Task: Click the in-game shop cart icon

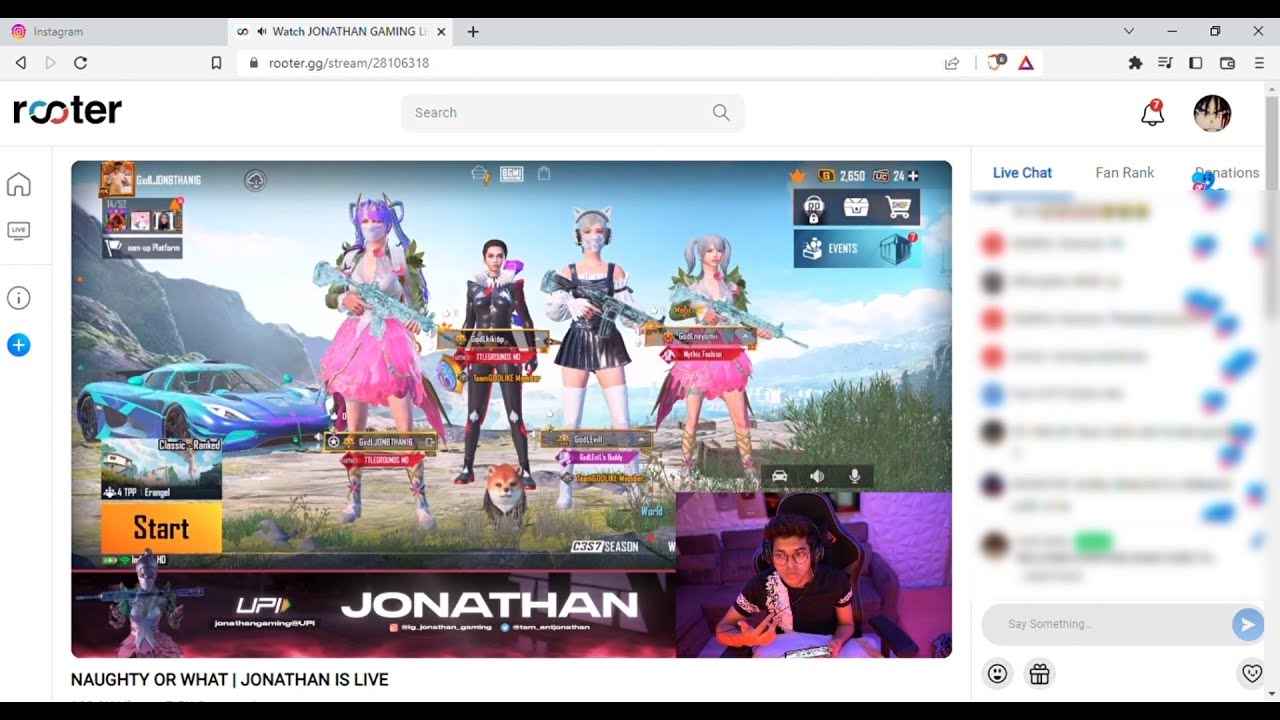Action: (x=899, y=208)
